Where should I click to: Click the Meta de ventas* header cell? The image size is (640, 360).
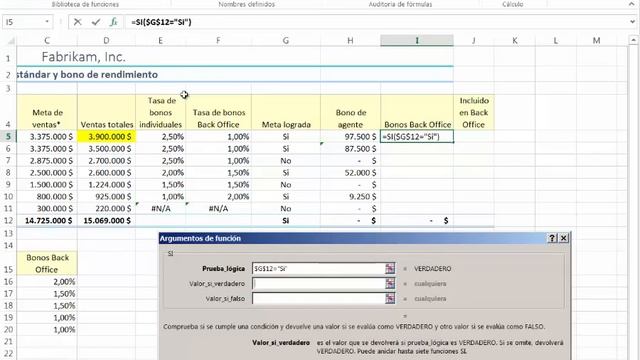[47, 112]
